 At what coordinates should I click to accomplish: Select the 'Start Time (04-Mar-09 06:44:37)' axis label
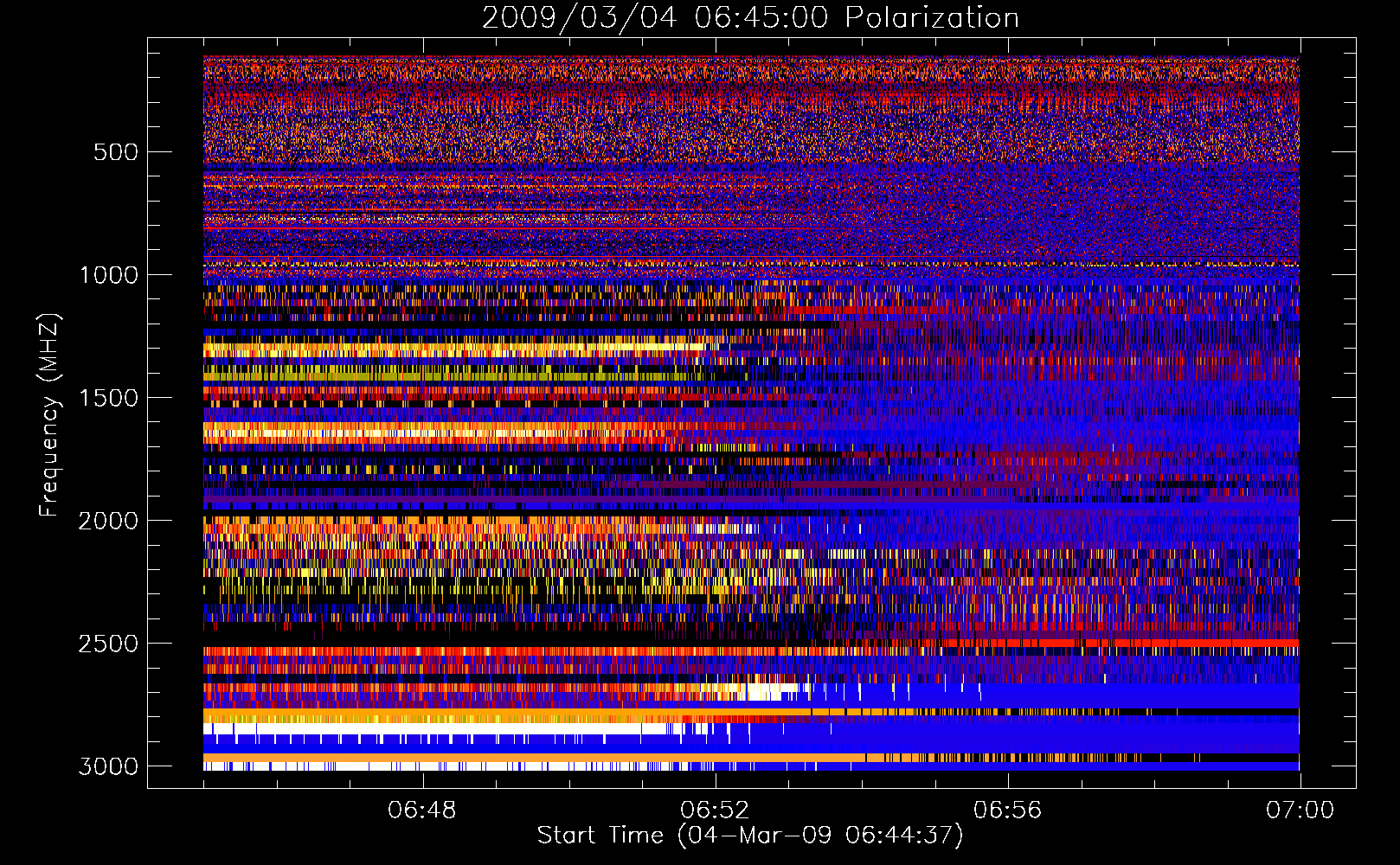pyautogui.click(x=750, y=836)
